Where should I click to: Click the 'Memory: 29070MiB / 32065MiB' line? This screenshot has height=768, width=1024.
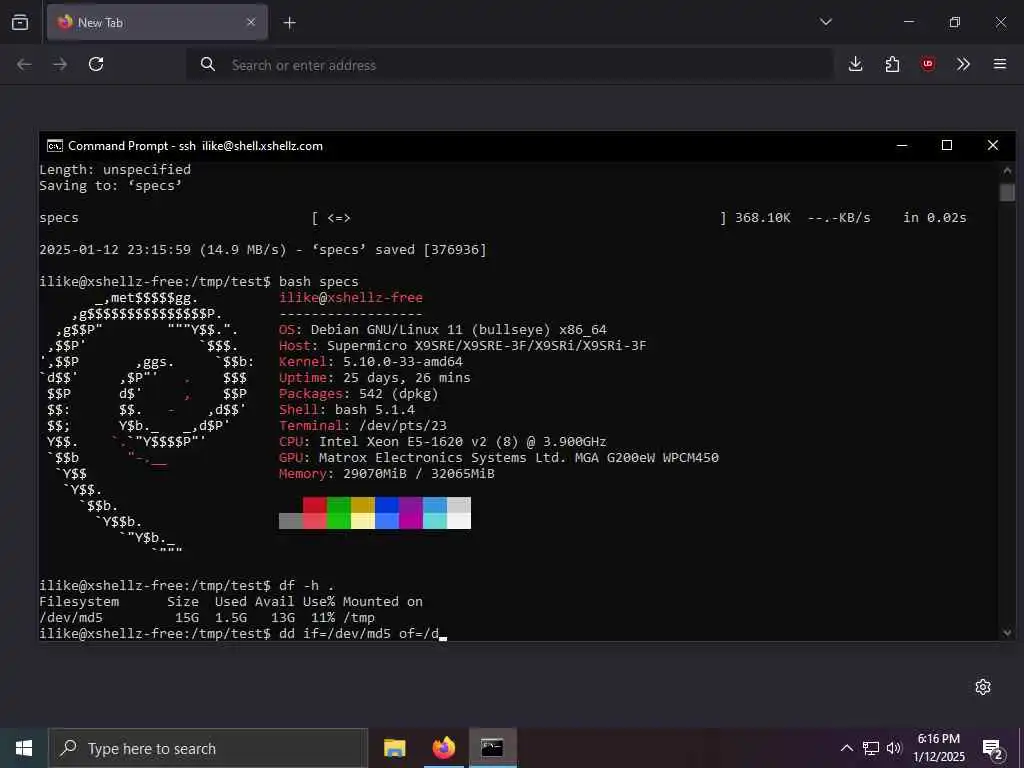(x=387, y=473)
